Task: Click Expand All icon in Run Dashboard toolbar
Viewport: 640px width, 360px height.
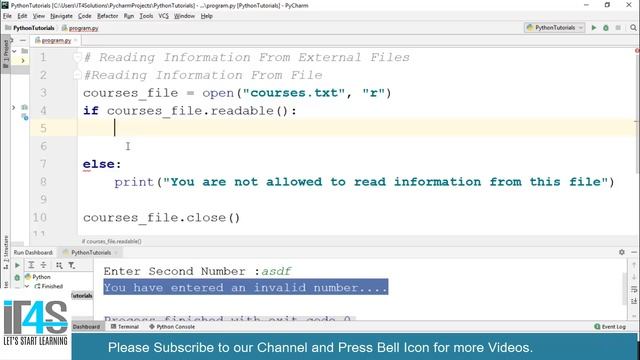Action: point(31,265)
